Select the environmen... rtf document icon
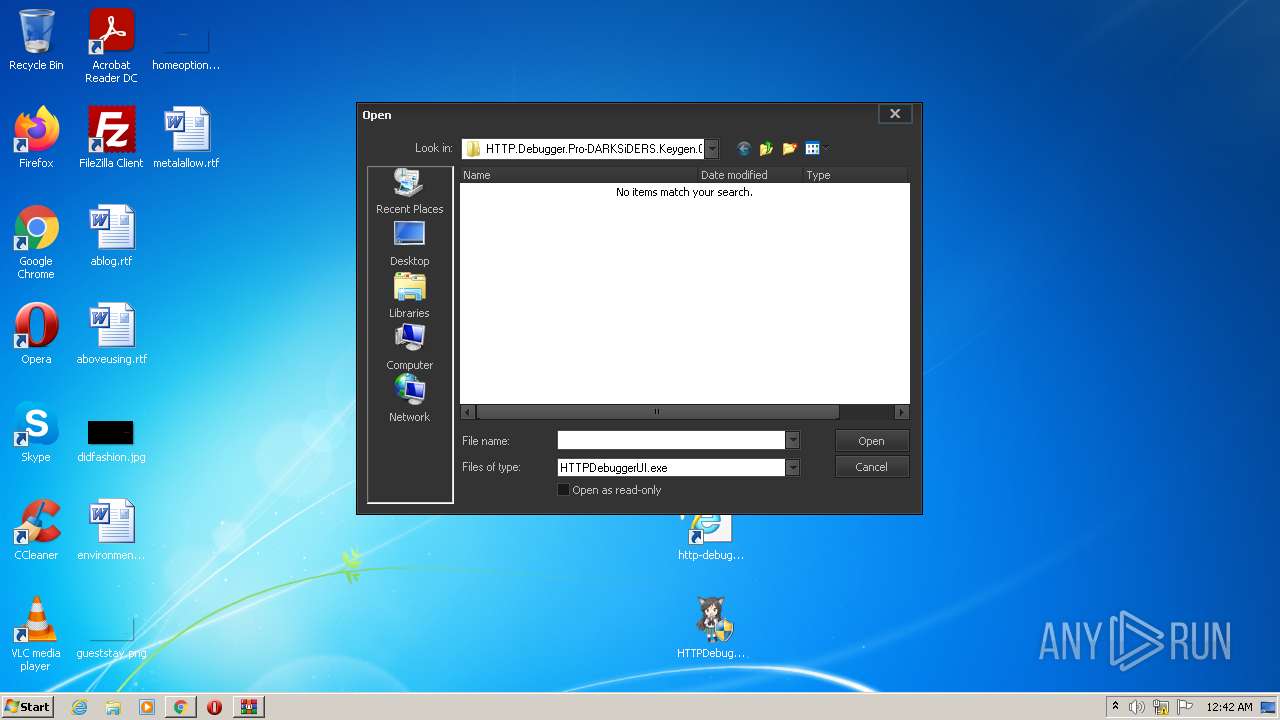The width and height of the screenshot is (1280, 720). tap(111, 530)
